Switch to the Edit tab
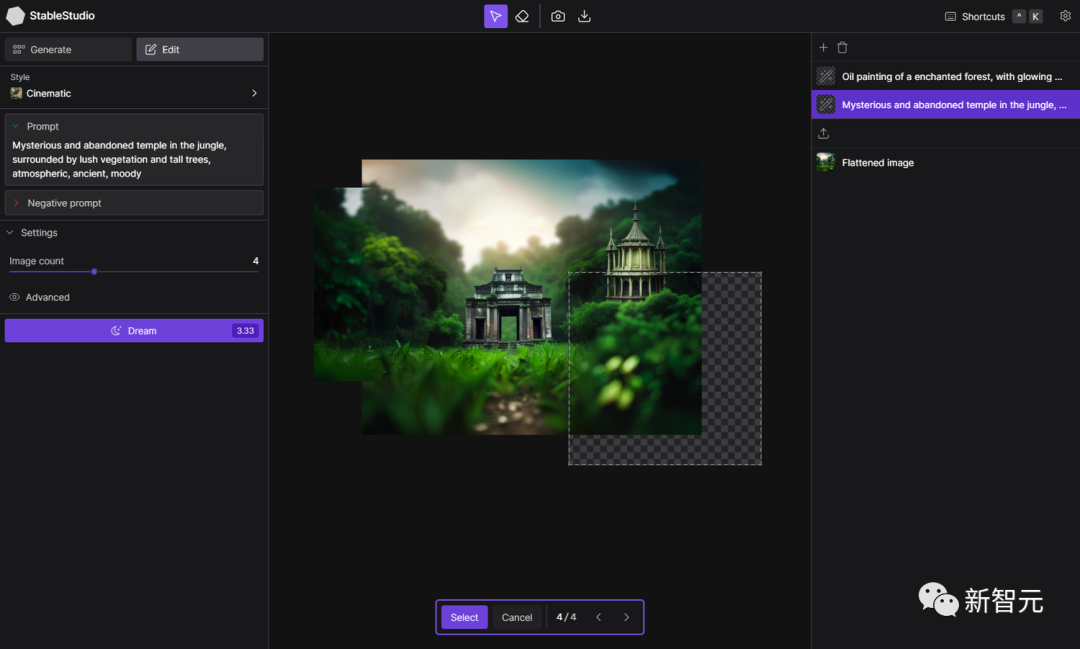 (x=200, y=50)
